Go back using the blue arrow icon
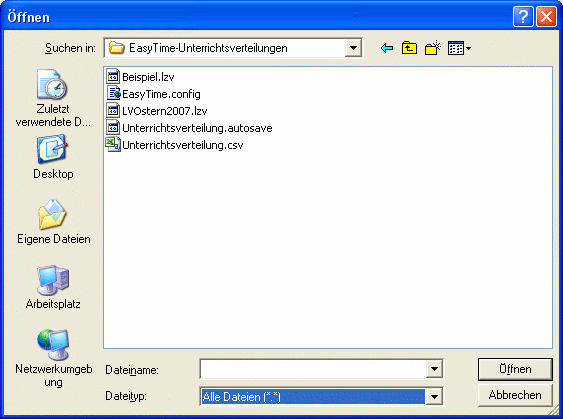Screen dimensions: 563x419 [387, 48]
